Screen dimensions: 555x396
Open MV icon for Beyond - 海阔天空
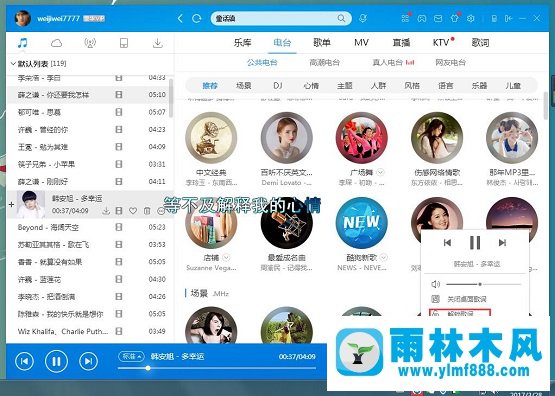(119, 227)
